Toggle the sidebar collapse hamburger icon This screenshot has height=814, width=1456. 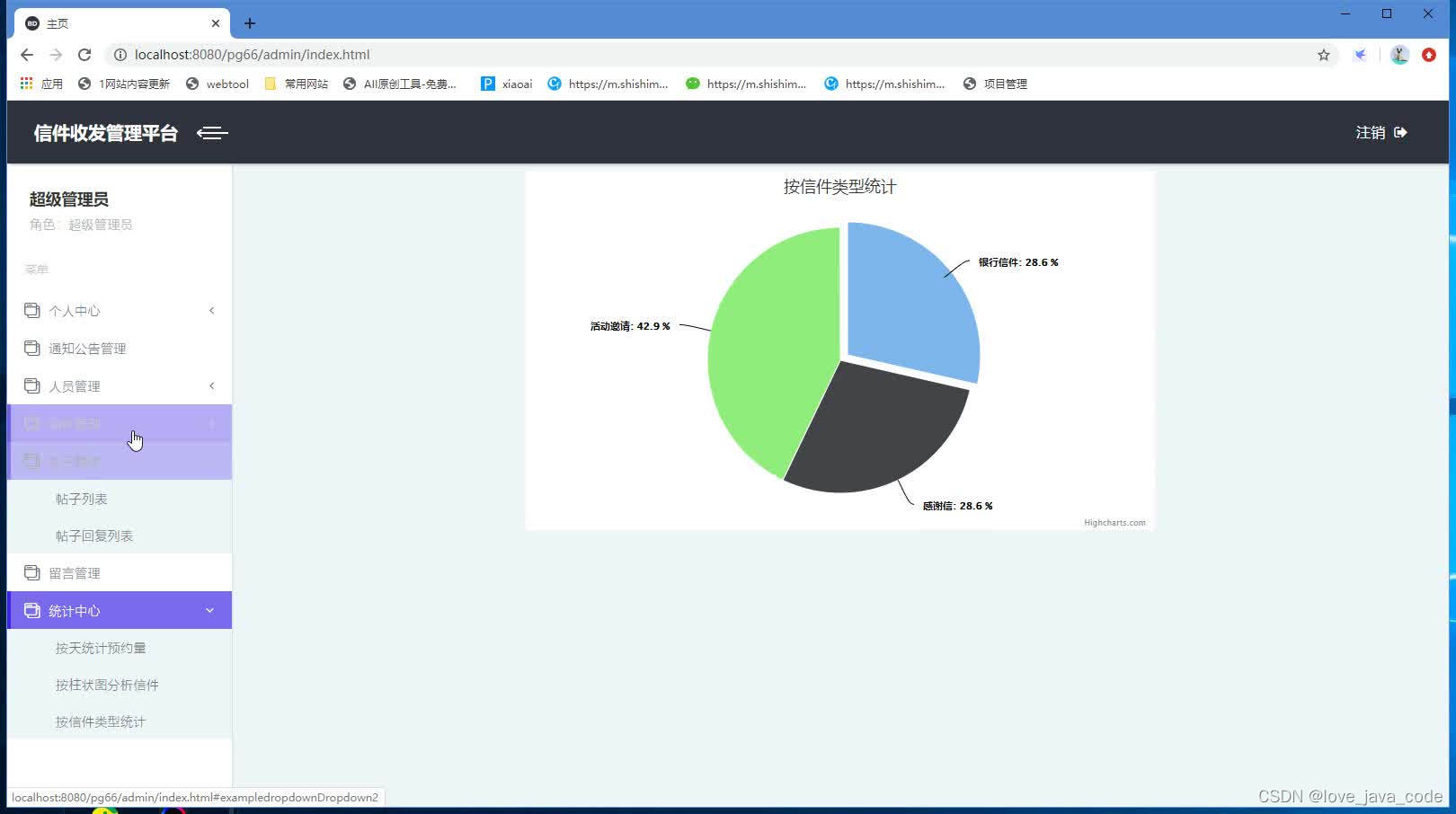tap(212, 133)
